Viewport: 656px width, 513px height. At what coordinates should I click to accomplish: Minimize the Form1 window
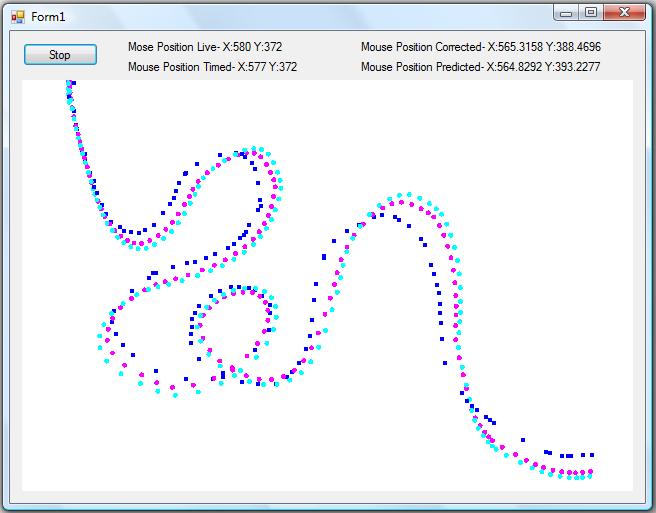point(566,13)
